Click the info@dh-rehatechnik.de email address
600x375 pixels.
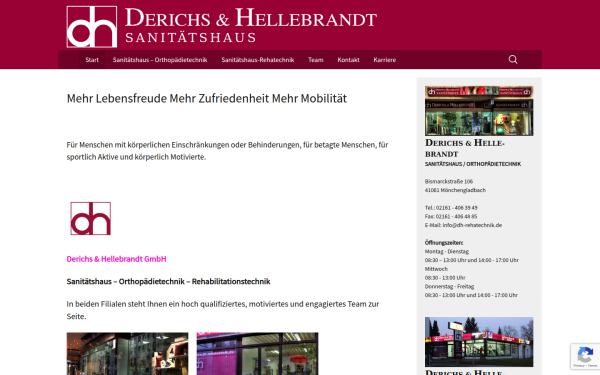(x=472, y=225)
